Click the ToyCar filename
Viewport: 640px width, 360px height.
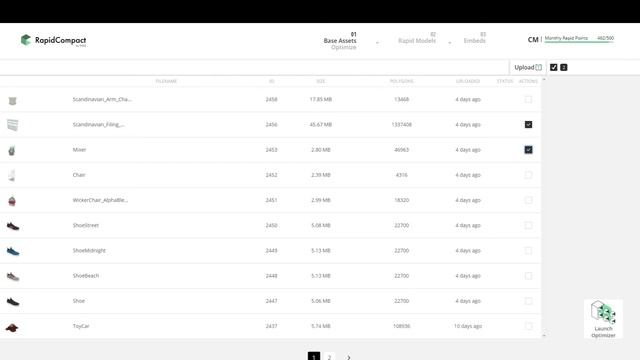click(x=81, y=326)
